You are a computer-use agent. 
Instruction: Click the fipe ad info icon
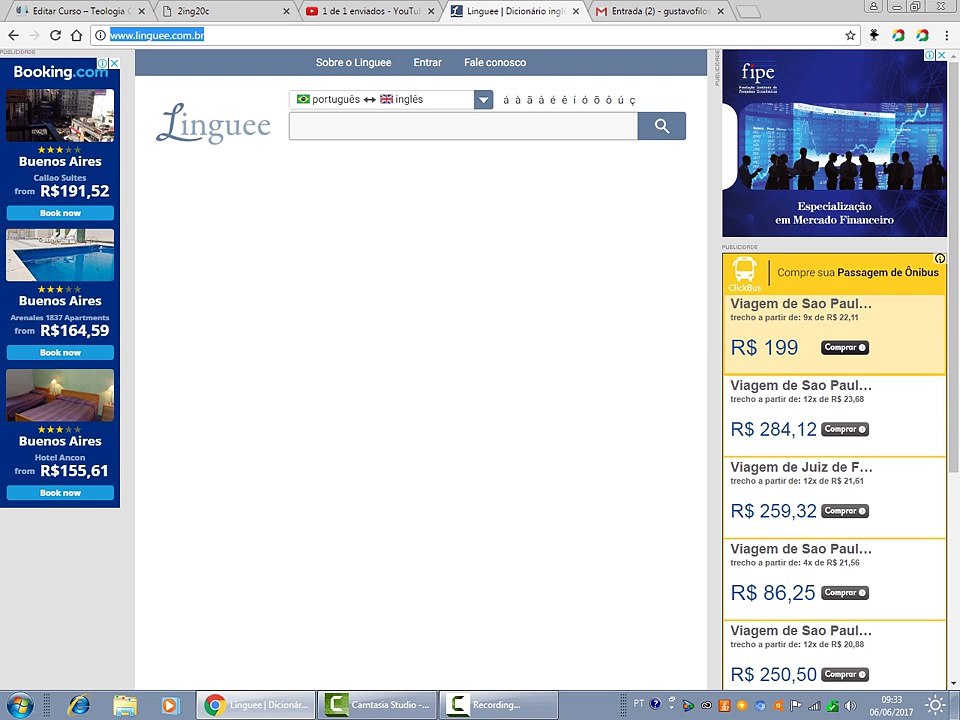(x=930, y=55)
